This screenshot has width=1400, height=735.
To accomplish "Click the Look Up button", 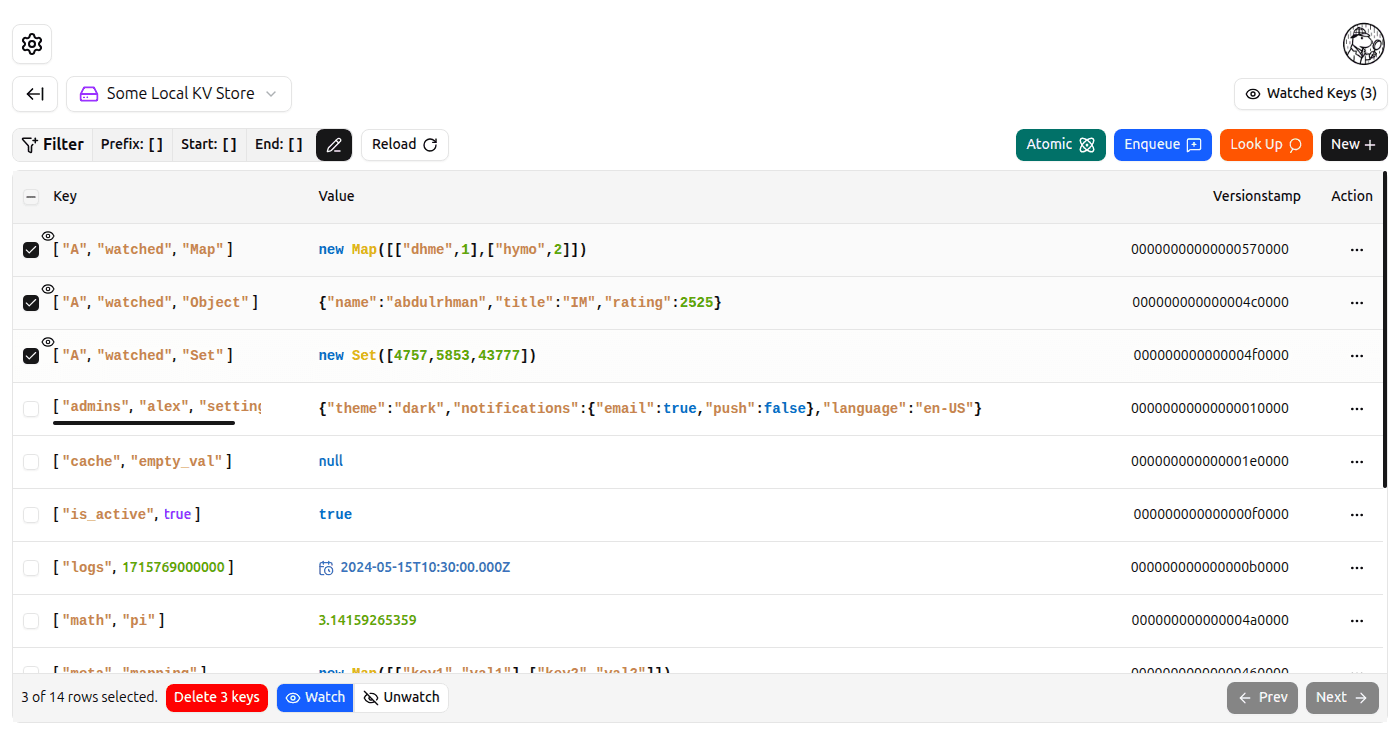I will (1266, 145).
